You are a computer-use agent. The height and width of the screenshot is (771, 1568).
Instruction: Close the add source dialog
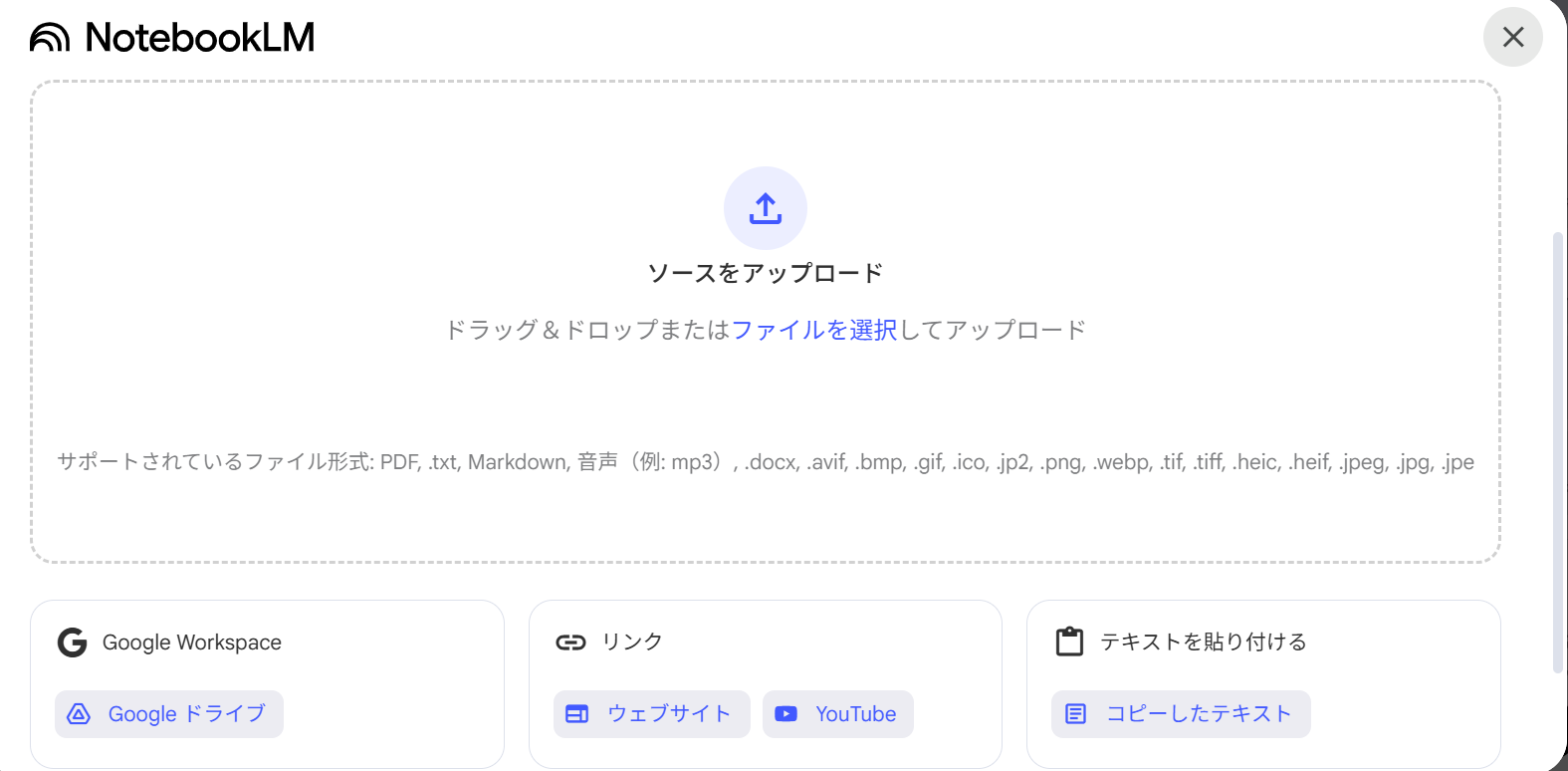tap(1512, 37)
